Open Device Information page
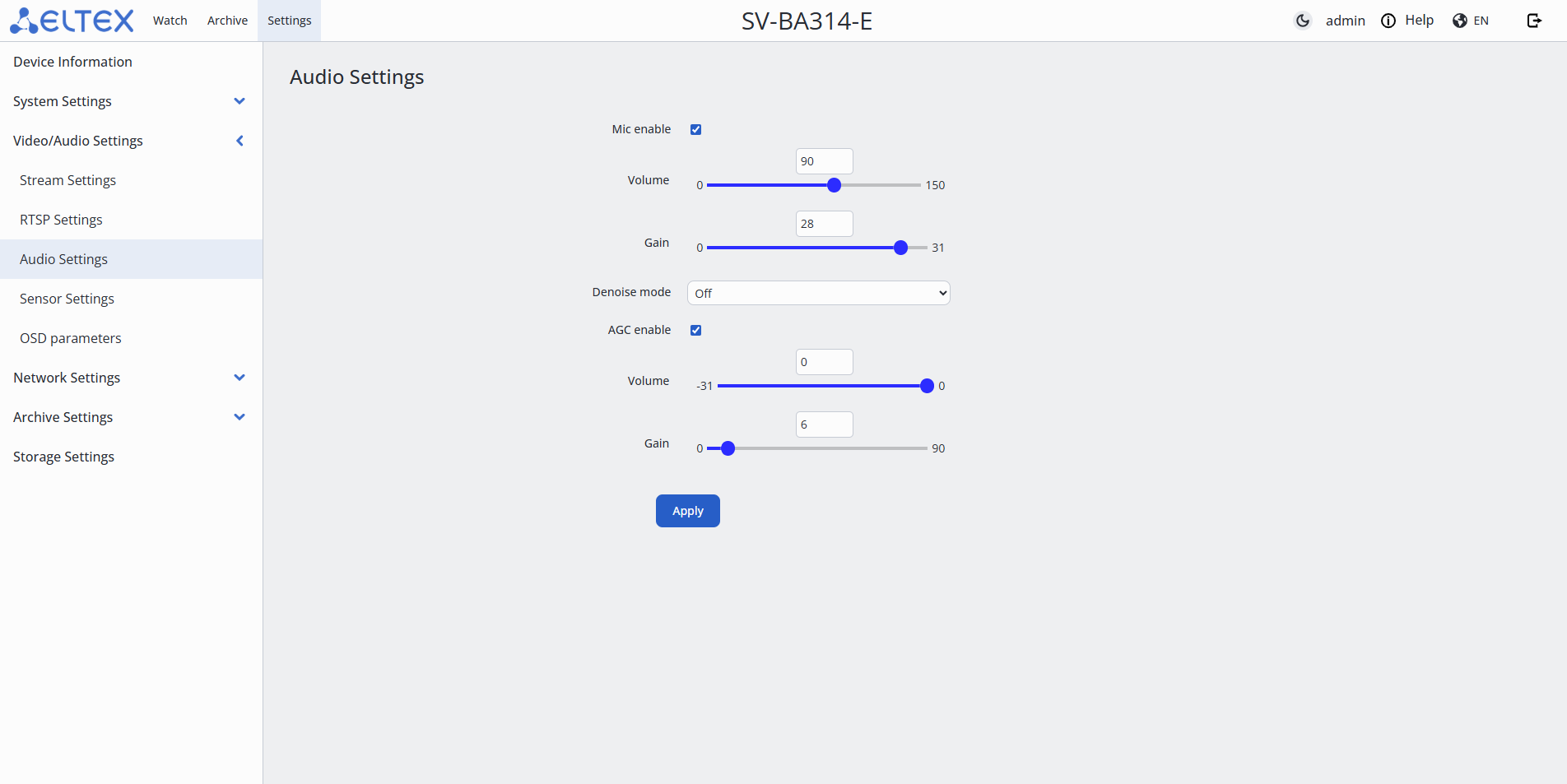Screen dimensions: 1567x784 tap(72, 62)
